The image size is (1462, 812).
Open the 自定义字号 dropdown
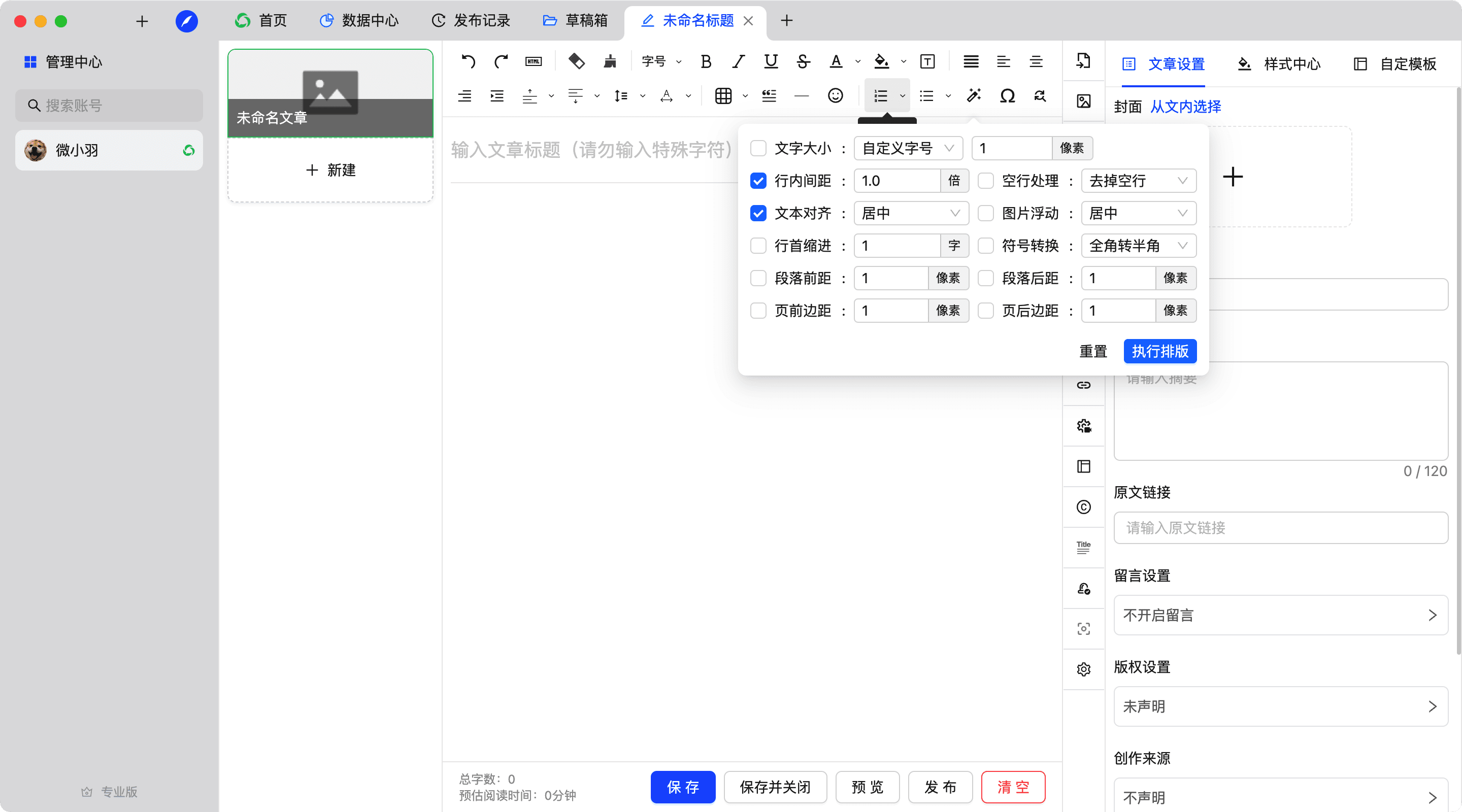coord(908,149)
